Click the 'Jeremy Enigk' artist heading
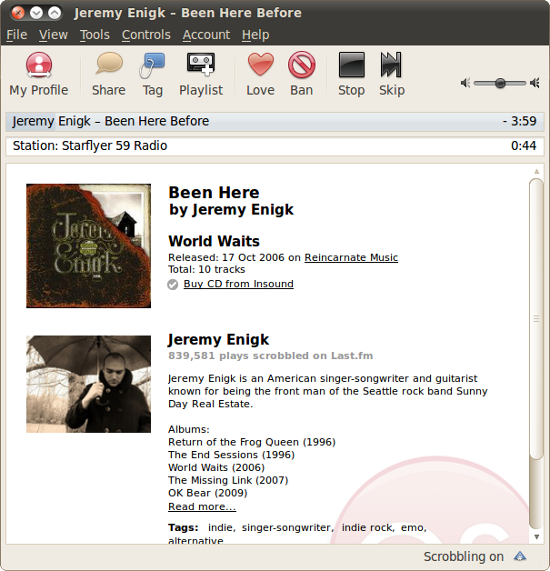Image resolution: width=550 pixels, height=571 pixels. [218, 339]
